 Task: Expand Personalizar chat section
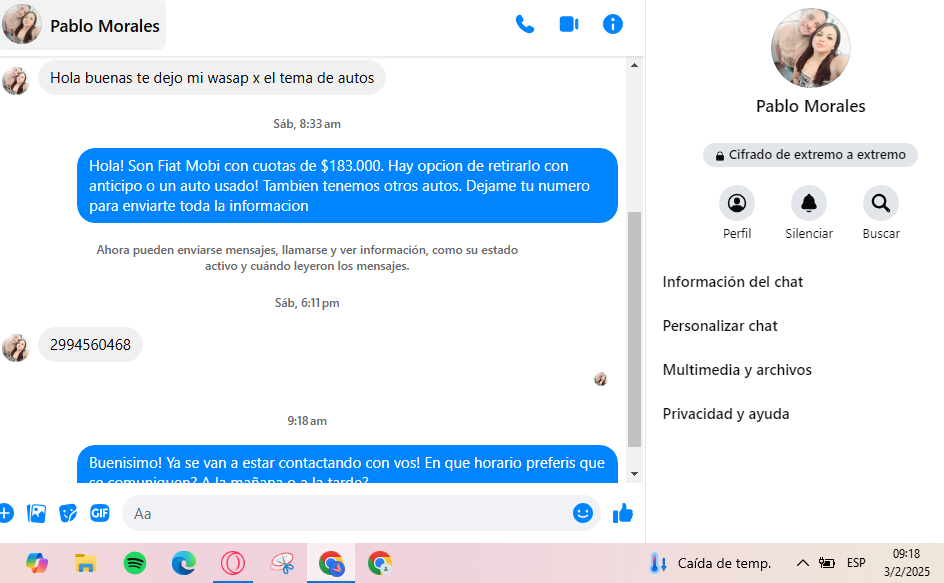720,326
